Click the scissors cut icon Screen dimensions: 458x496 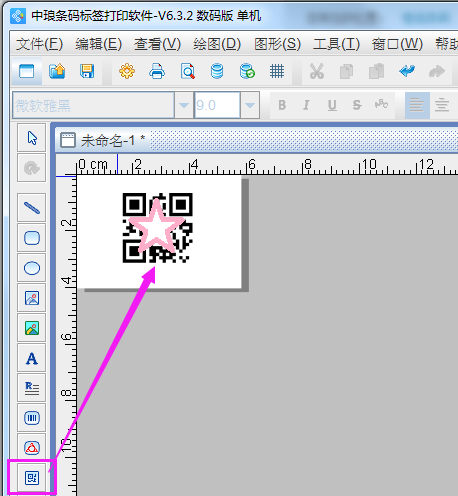coord(317,71)
